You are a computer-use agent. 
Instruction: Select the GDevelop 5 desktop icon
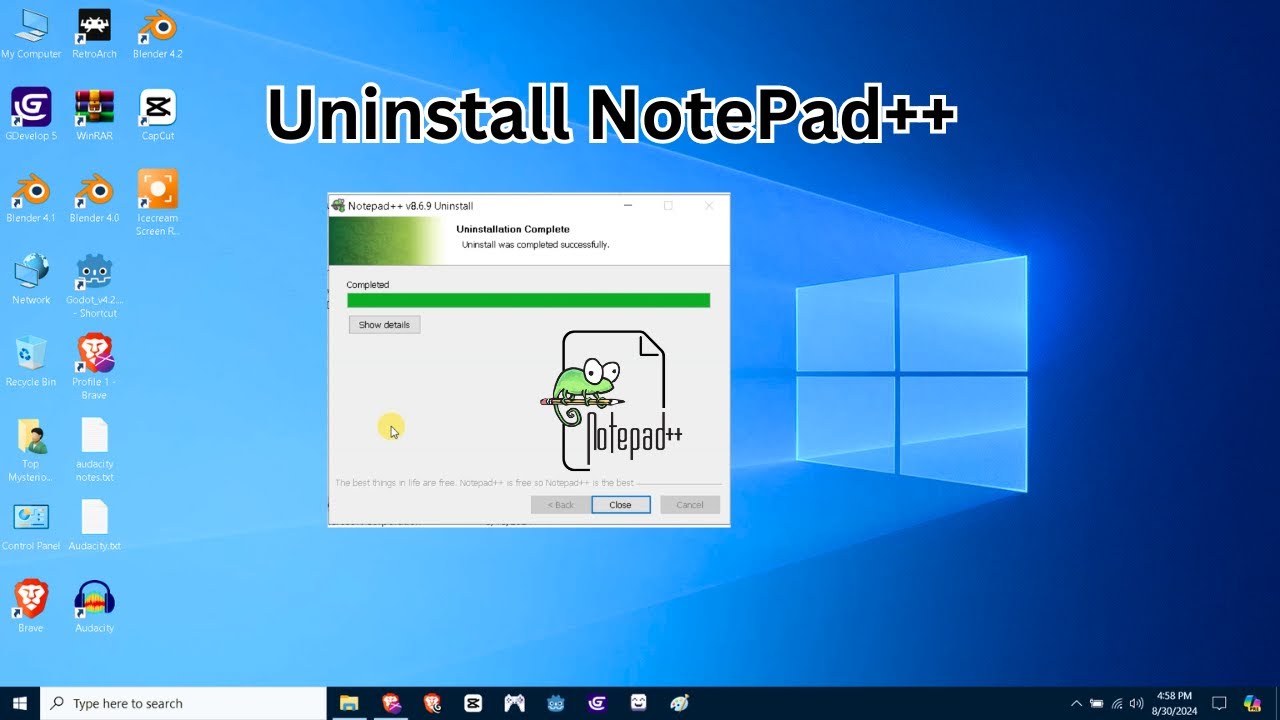pos(31,114)
